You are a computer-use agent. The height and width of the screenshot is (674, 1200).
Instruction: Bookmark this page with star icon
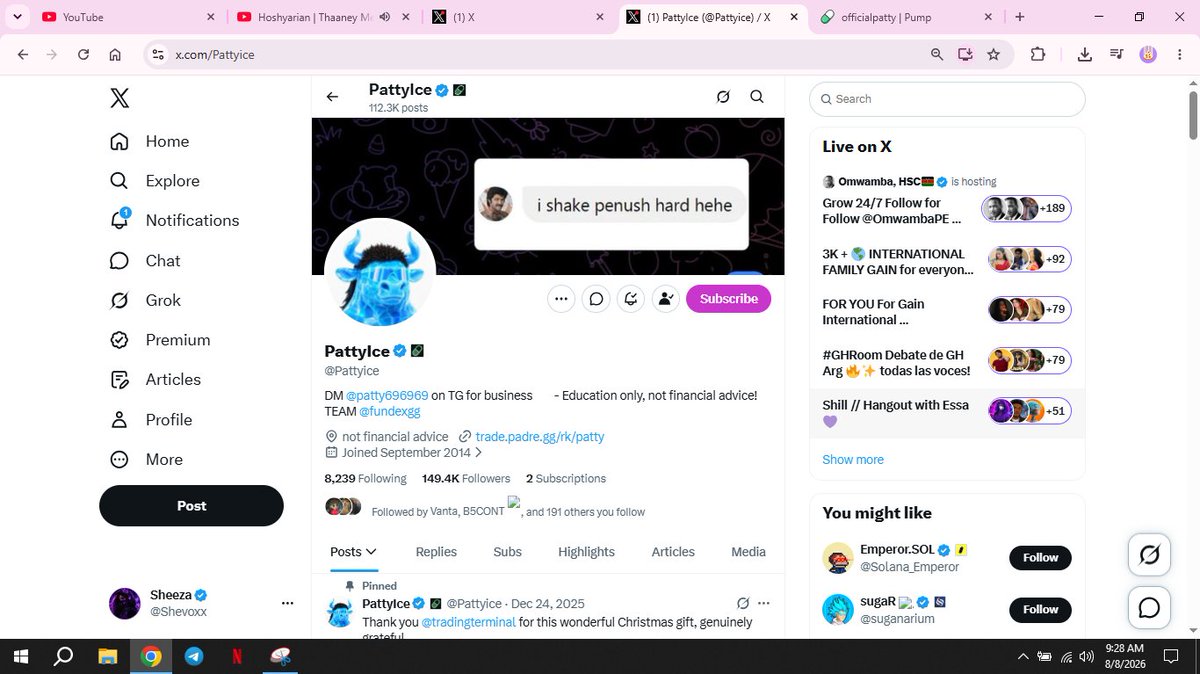993,55
